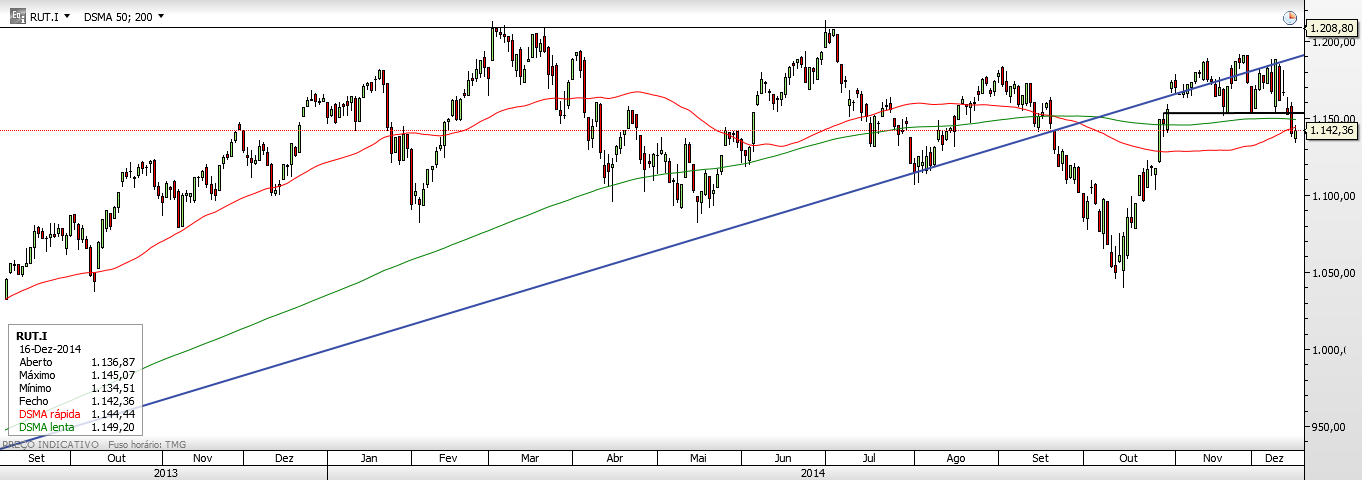Click the Eq instrument type icon
This screenshot has height=480, width=1362.
click(18, 16)
